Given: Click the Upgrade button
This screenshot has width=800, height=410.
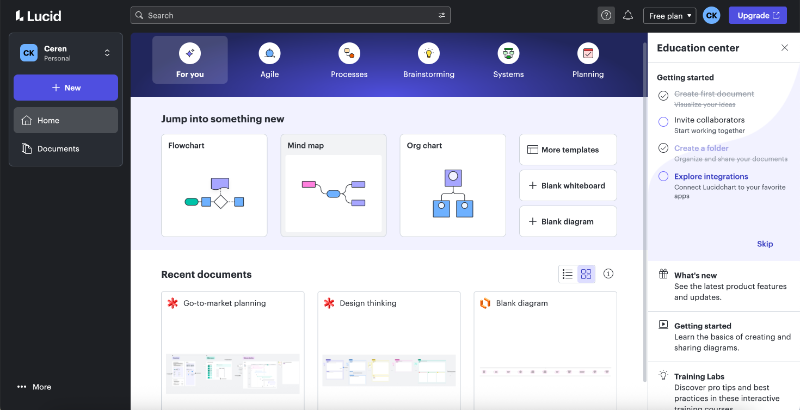Looking at the screenshot, I should (x=758, y=15).
